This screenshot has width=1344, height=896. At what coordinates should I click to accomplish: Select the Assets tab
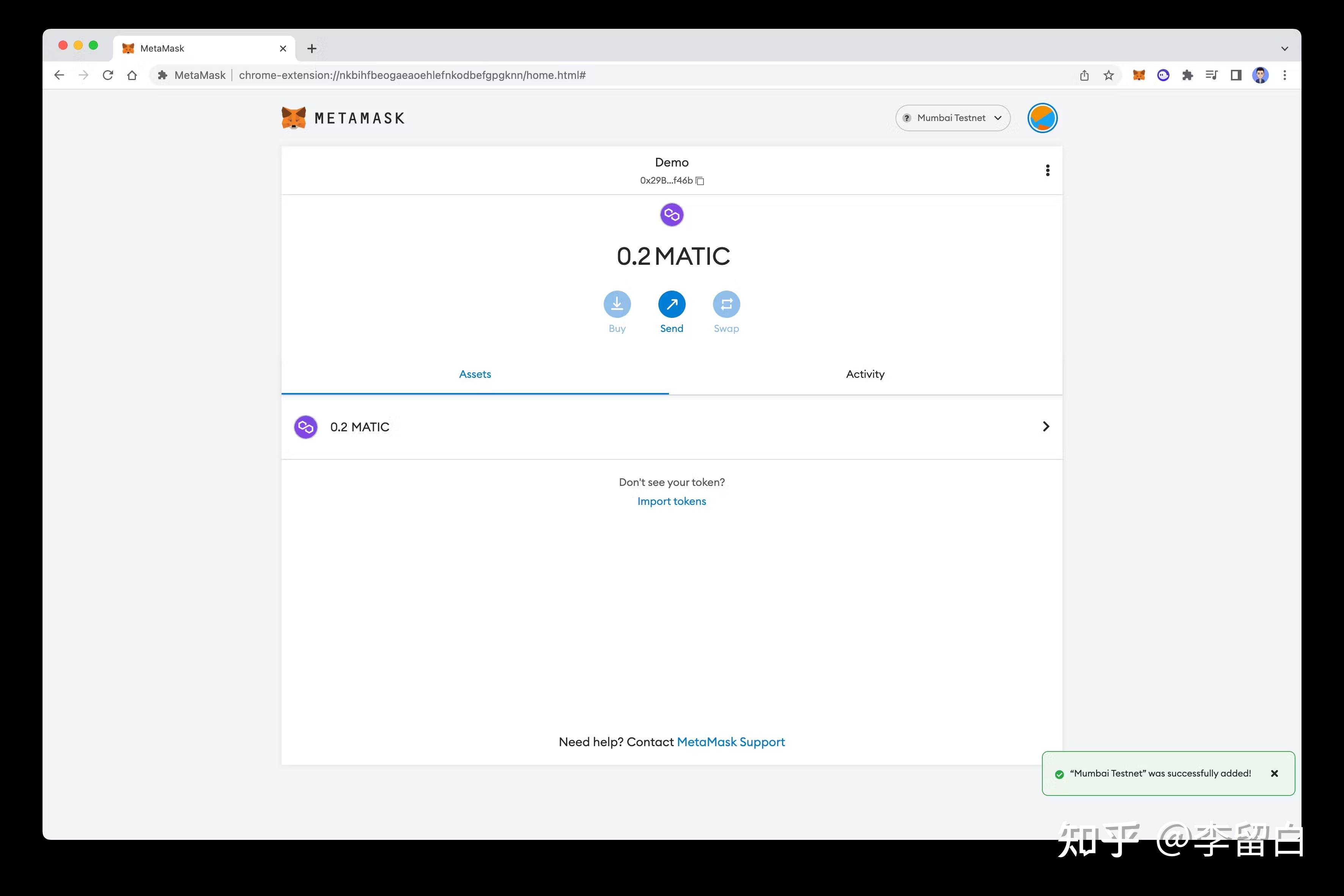tap(475, 374)
